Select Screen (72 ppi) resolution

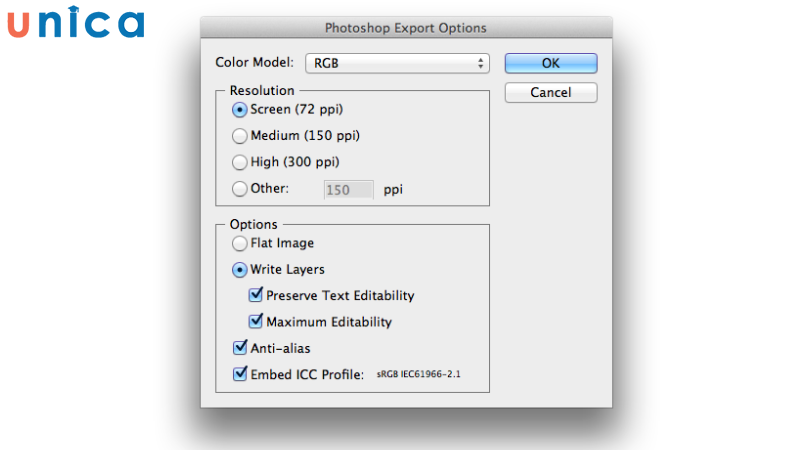[239, 109]
